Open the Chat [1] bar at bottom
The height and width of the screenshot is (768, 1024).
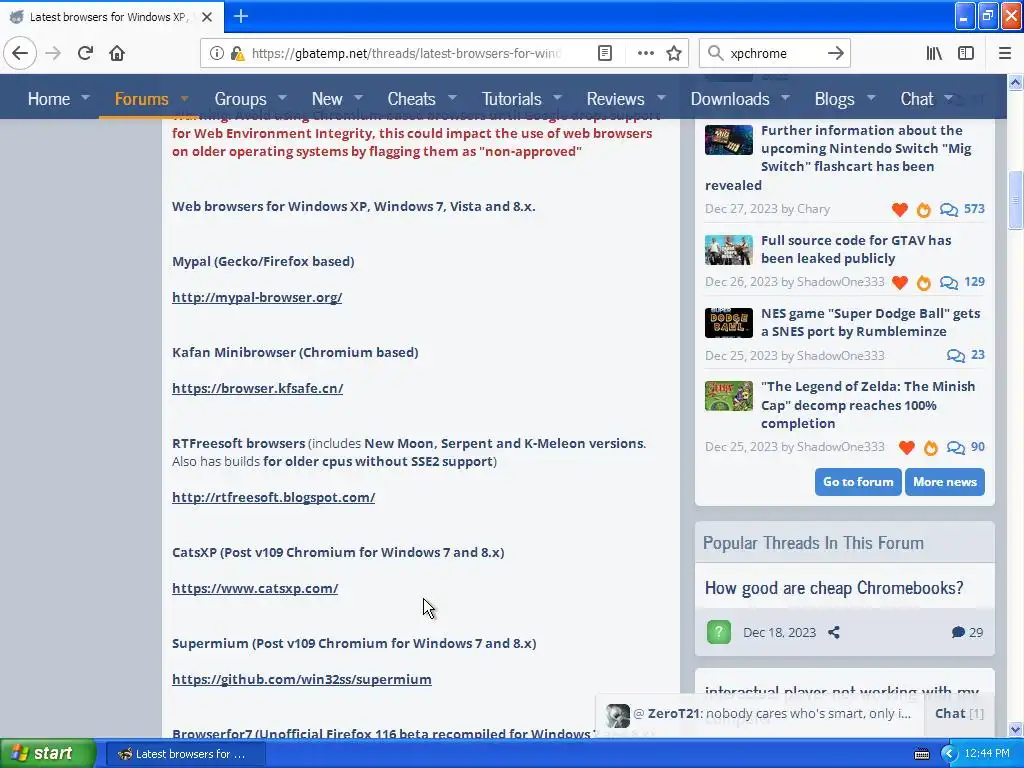(959, 714)
